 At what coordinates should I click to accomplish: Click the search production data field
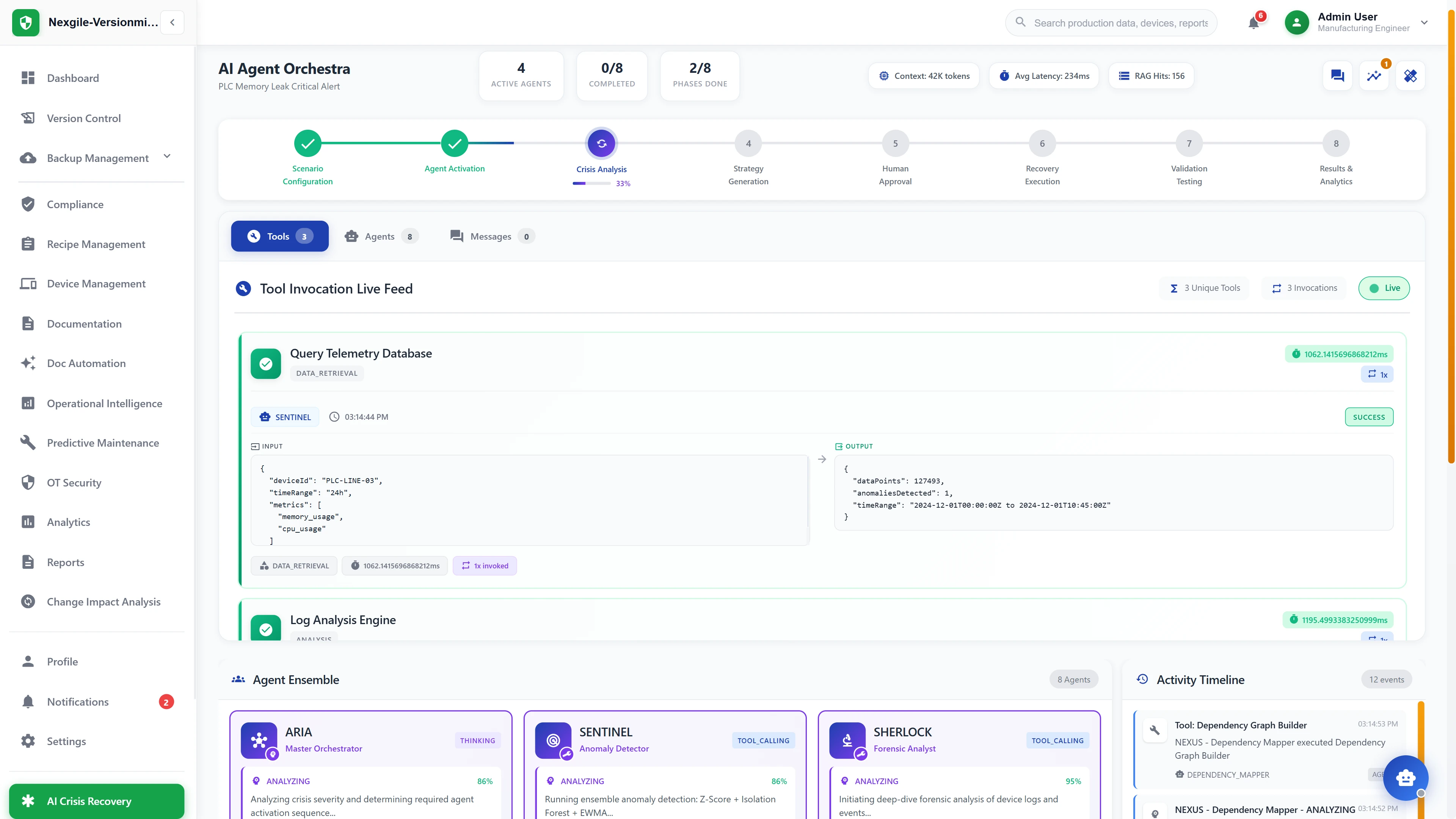pyautogui.click(x=1110, y=23)
